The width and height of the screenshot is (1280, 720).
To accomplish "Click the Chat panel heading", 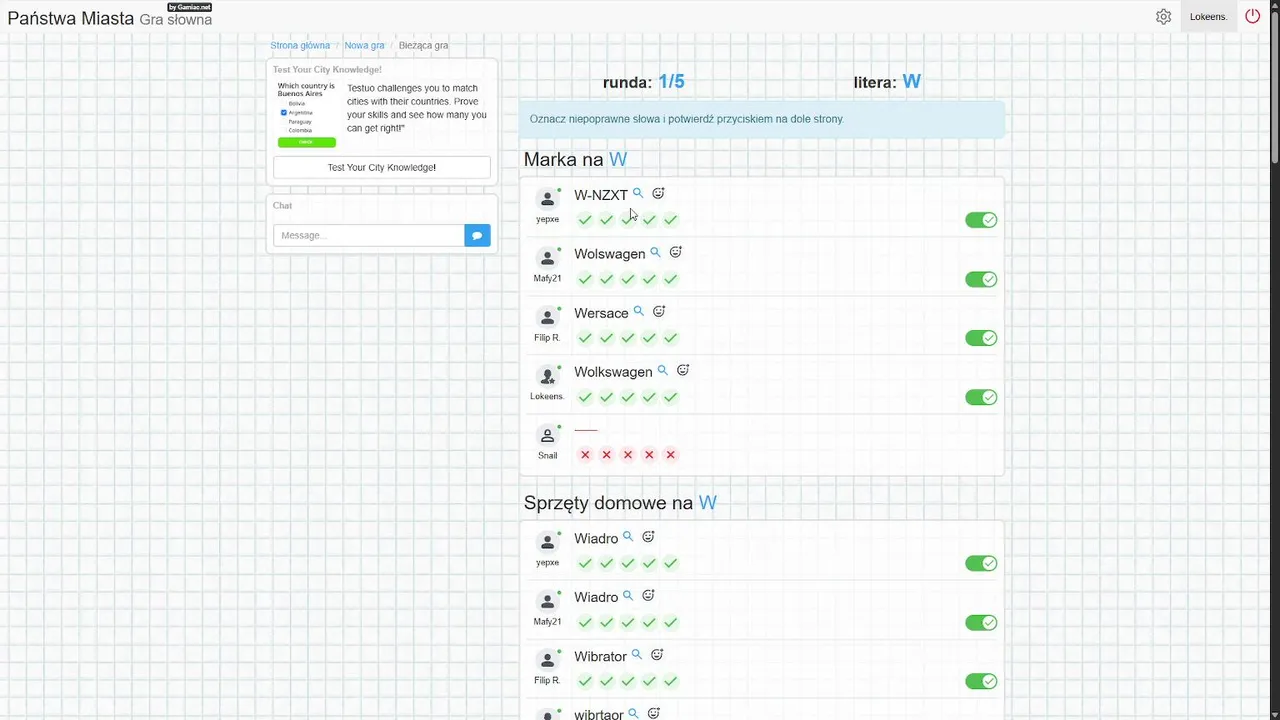I will click(x=283, y=205).
